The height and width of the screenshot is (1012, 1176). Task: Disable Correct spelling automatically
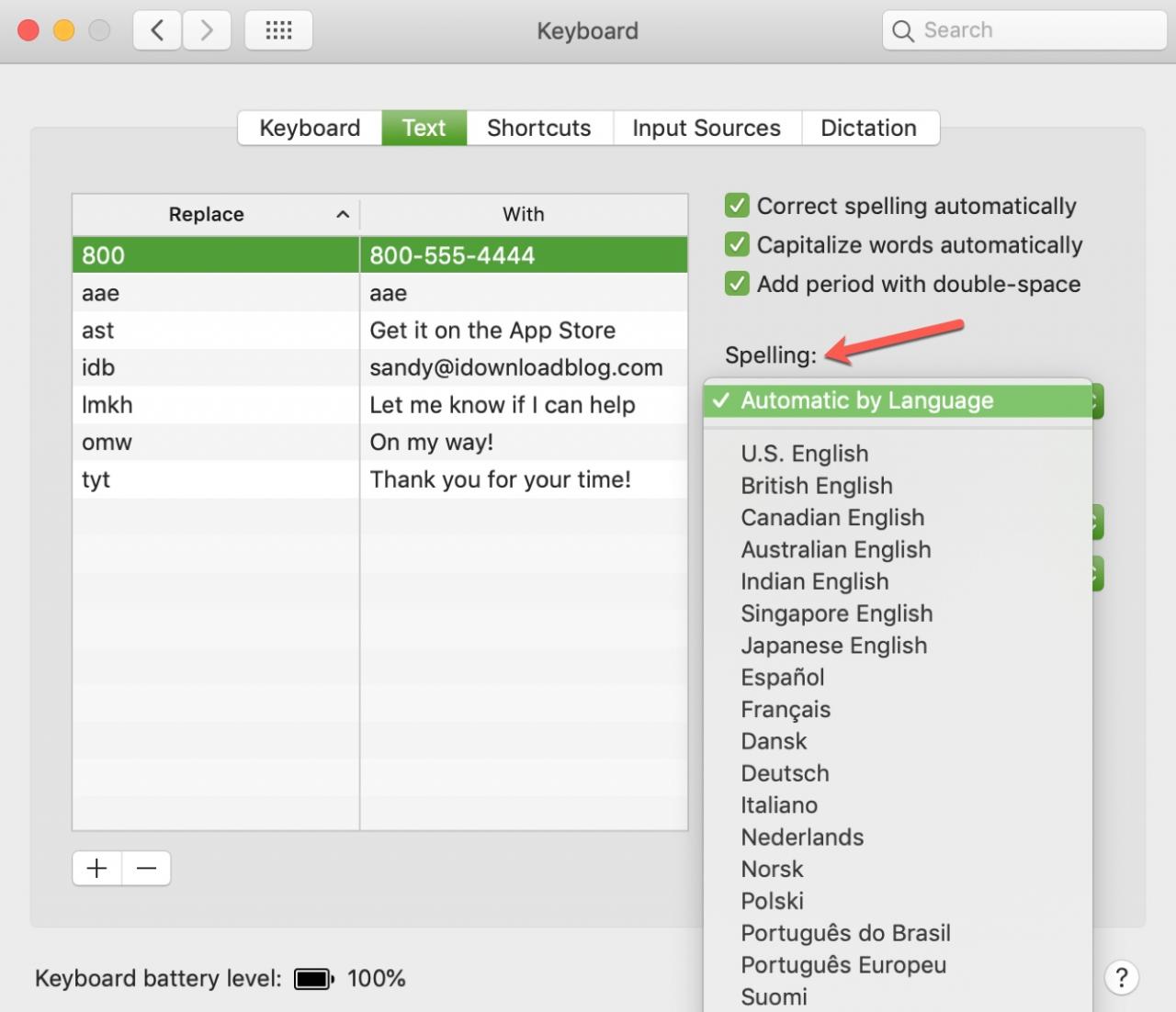737,206
